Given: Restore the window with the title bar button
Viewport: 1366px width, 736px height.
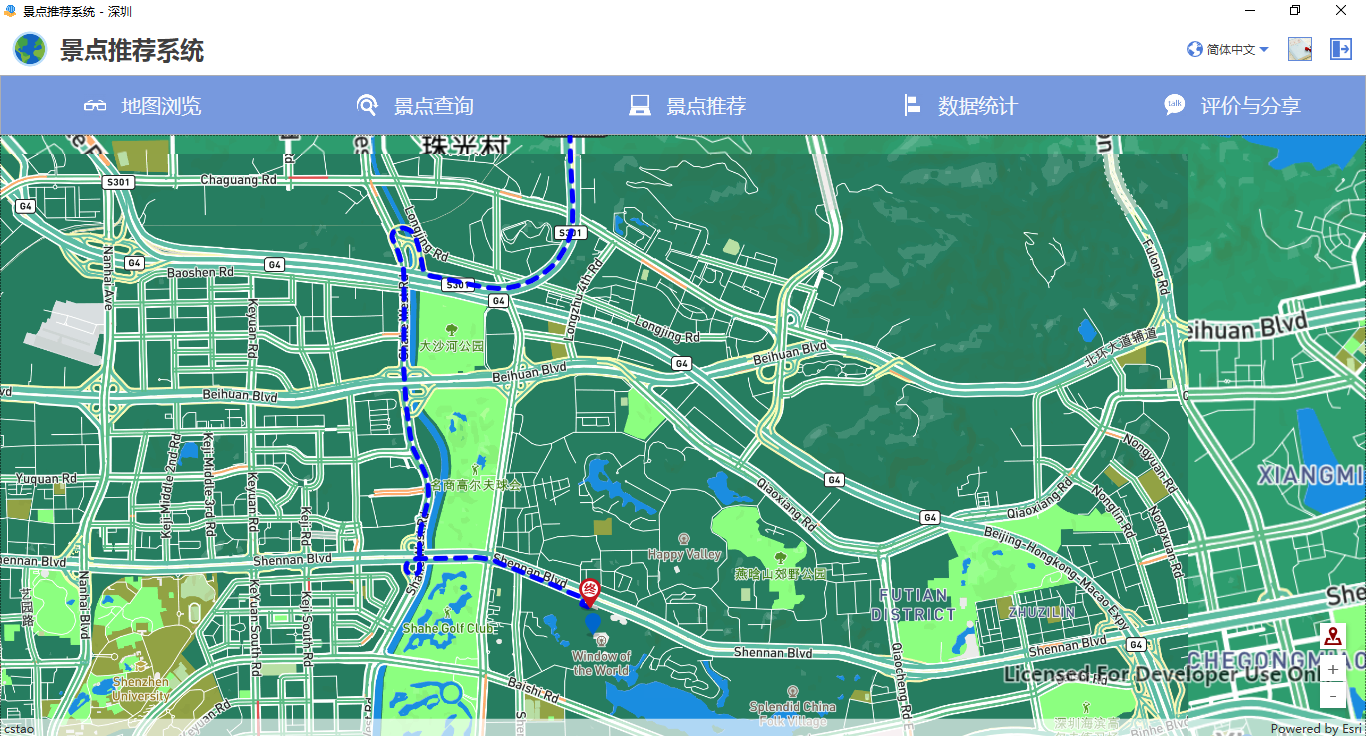Looking at the screenshot, I should point(1295,11).
